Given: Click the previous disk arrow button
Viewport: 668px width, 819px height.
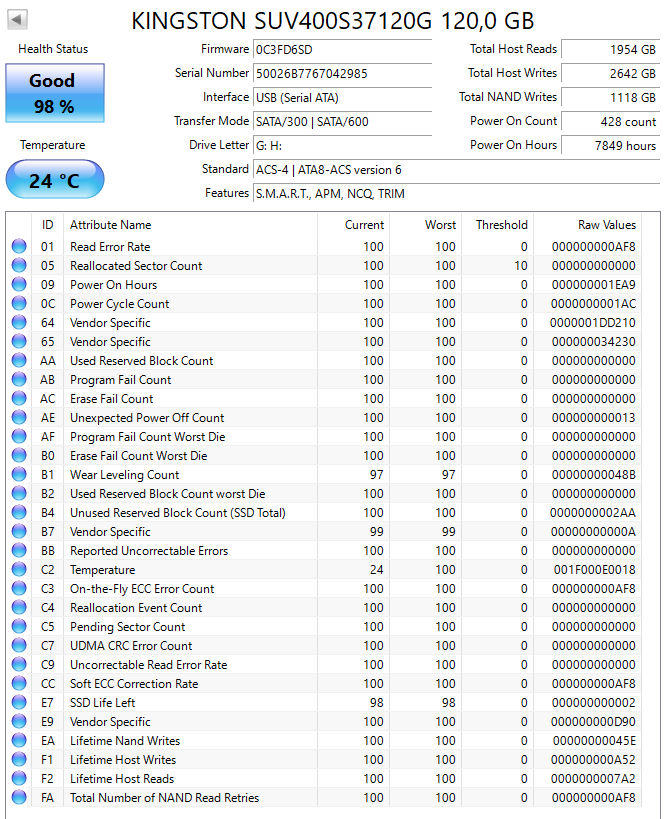Looking at the screenshot, I should tap(17, 20).
